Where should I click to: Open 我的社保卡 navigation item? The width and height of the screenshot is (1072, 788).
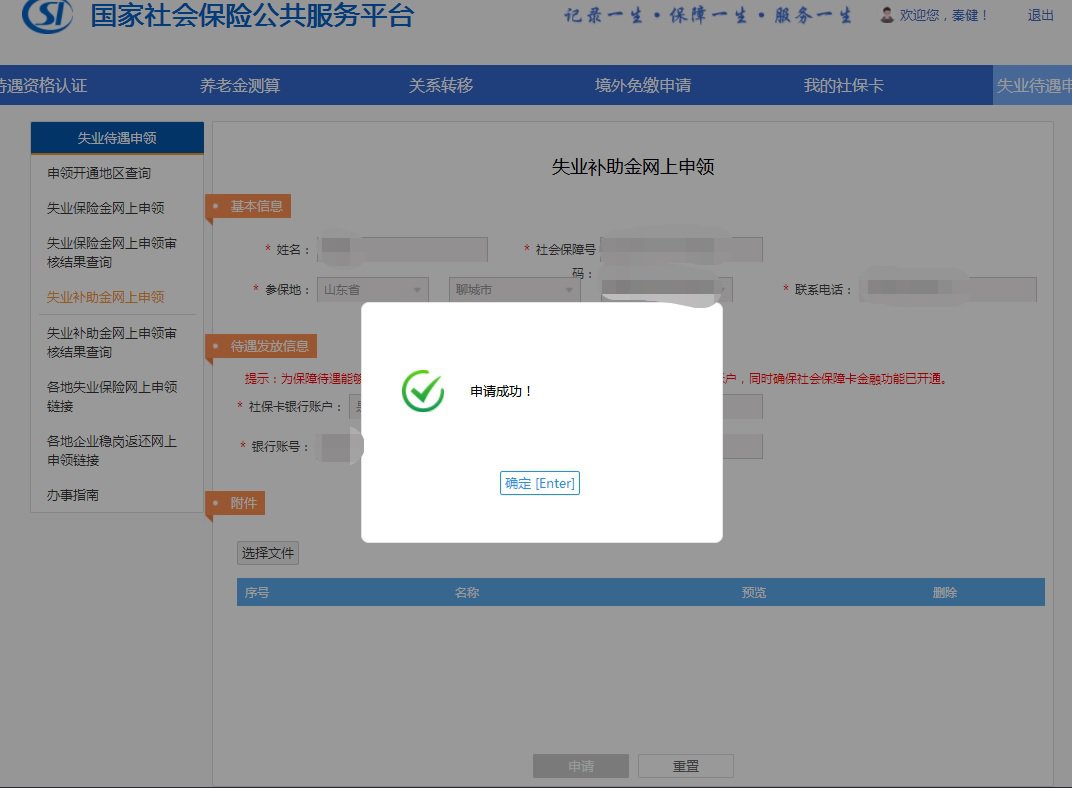pyautogui.click(x=843, y=86)
